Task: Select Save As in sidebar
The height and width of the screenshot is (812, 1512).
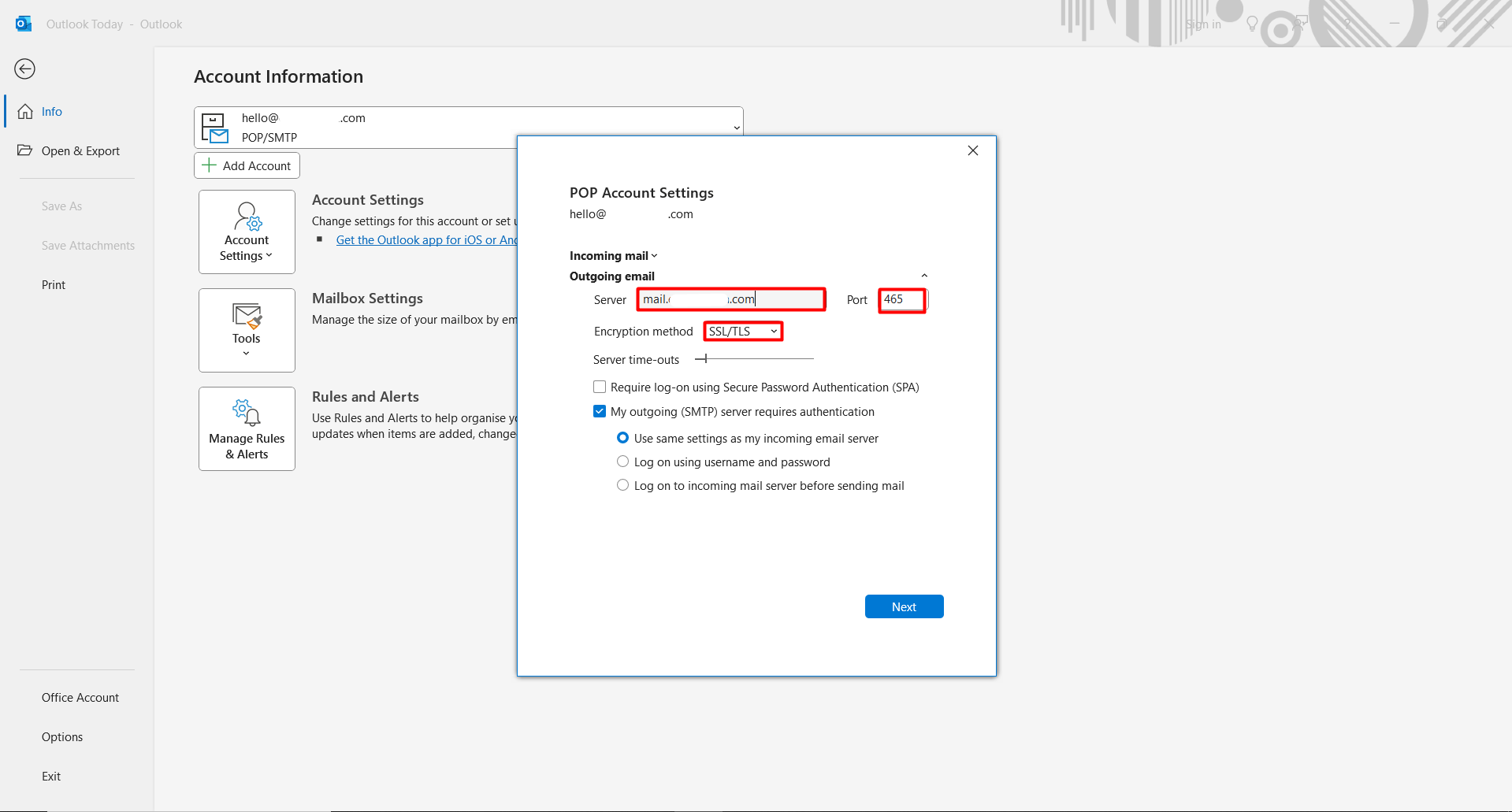Action: [x=61, y=206]
